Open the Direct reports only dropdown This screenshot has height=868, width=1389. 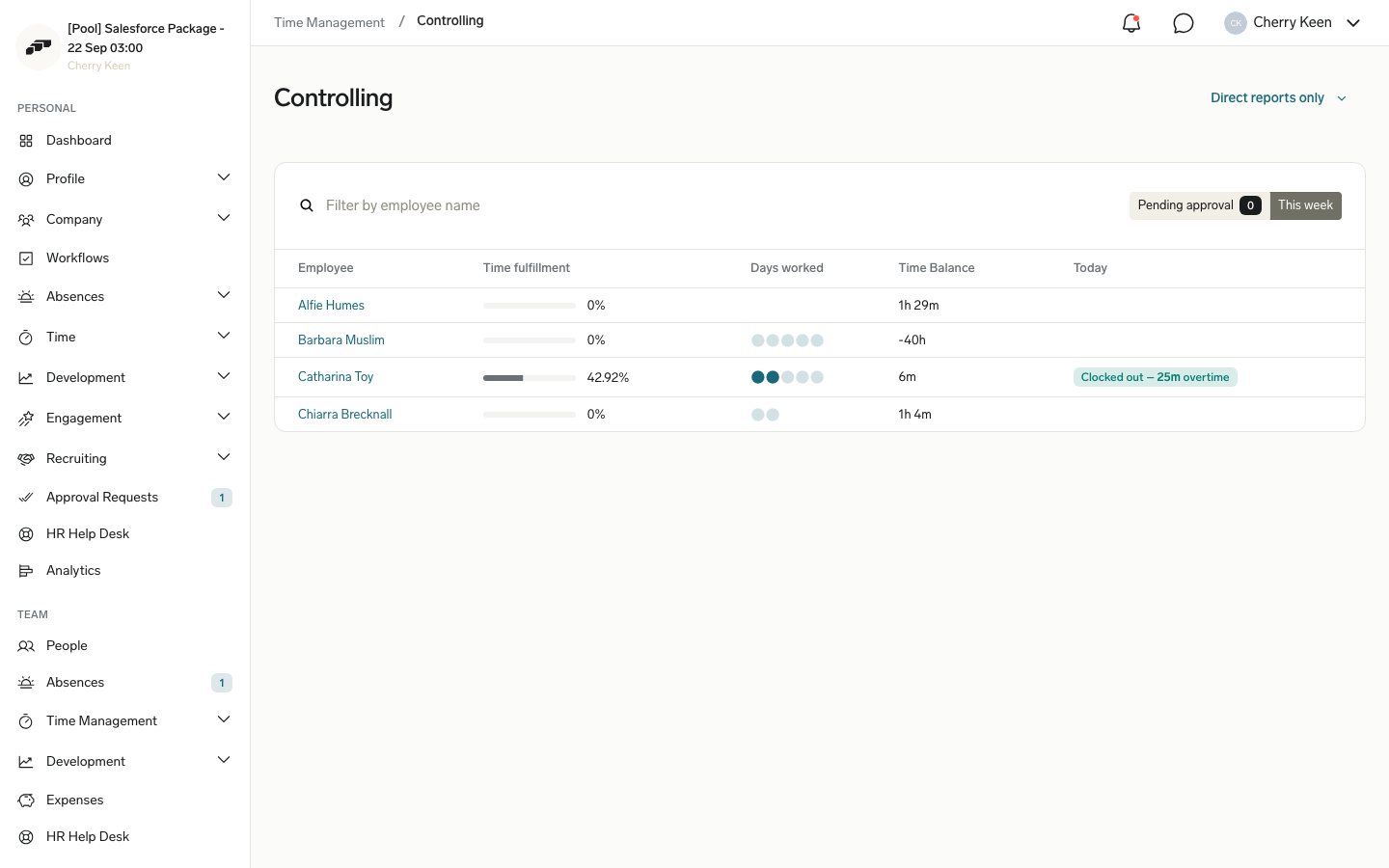[1278, 98]
